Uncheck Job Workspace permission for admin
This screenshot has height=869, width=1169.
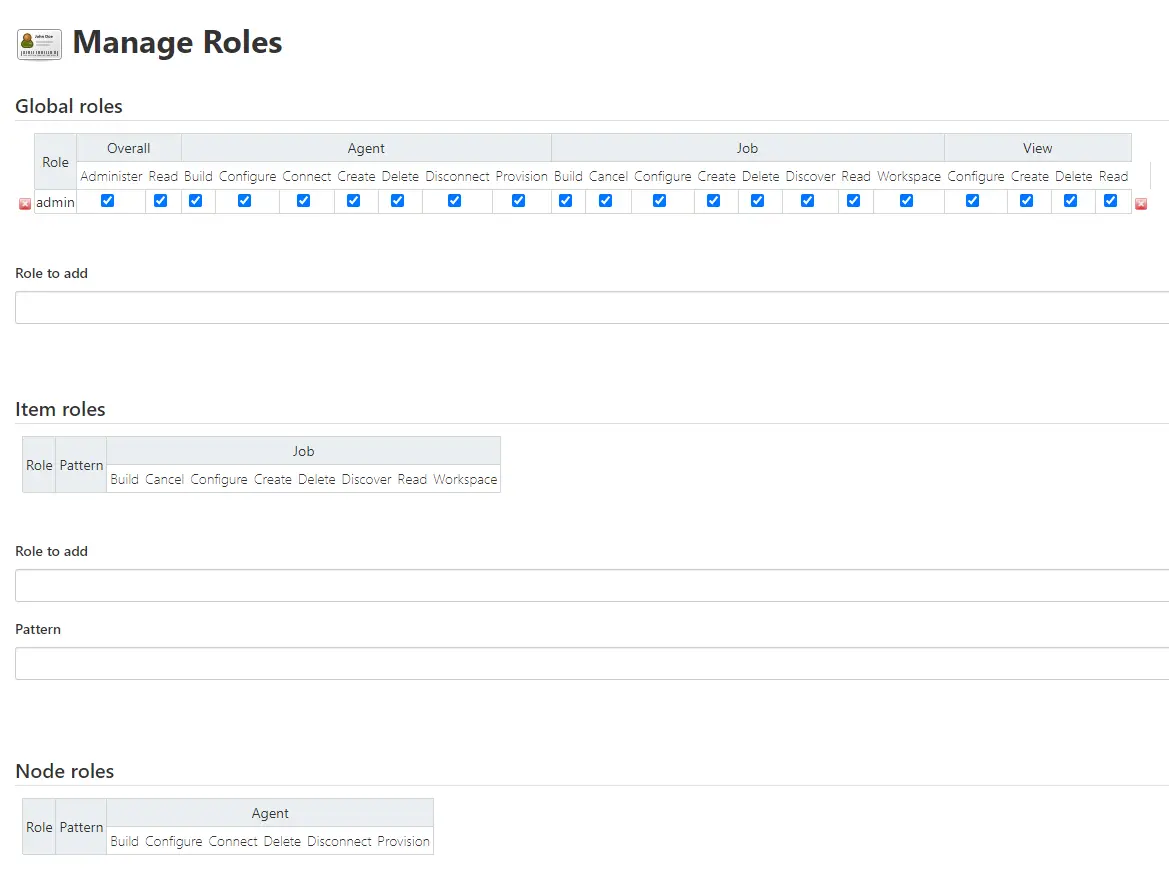pos(907,201)
